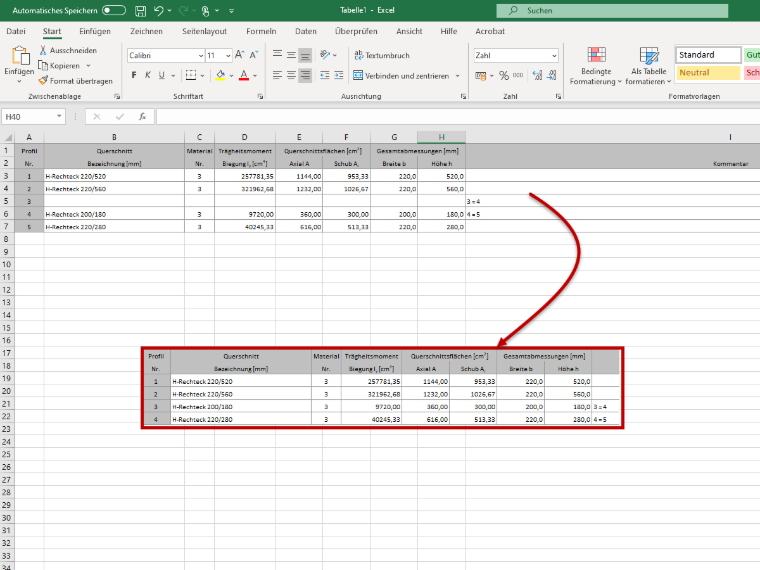
Task: Open Als Tabelle formatieren gallery
Action: point(649,66)
